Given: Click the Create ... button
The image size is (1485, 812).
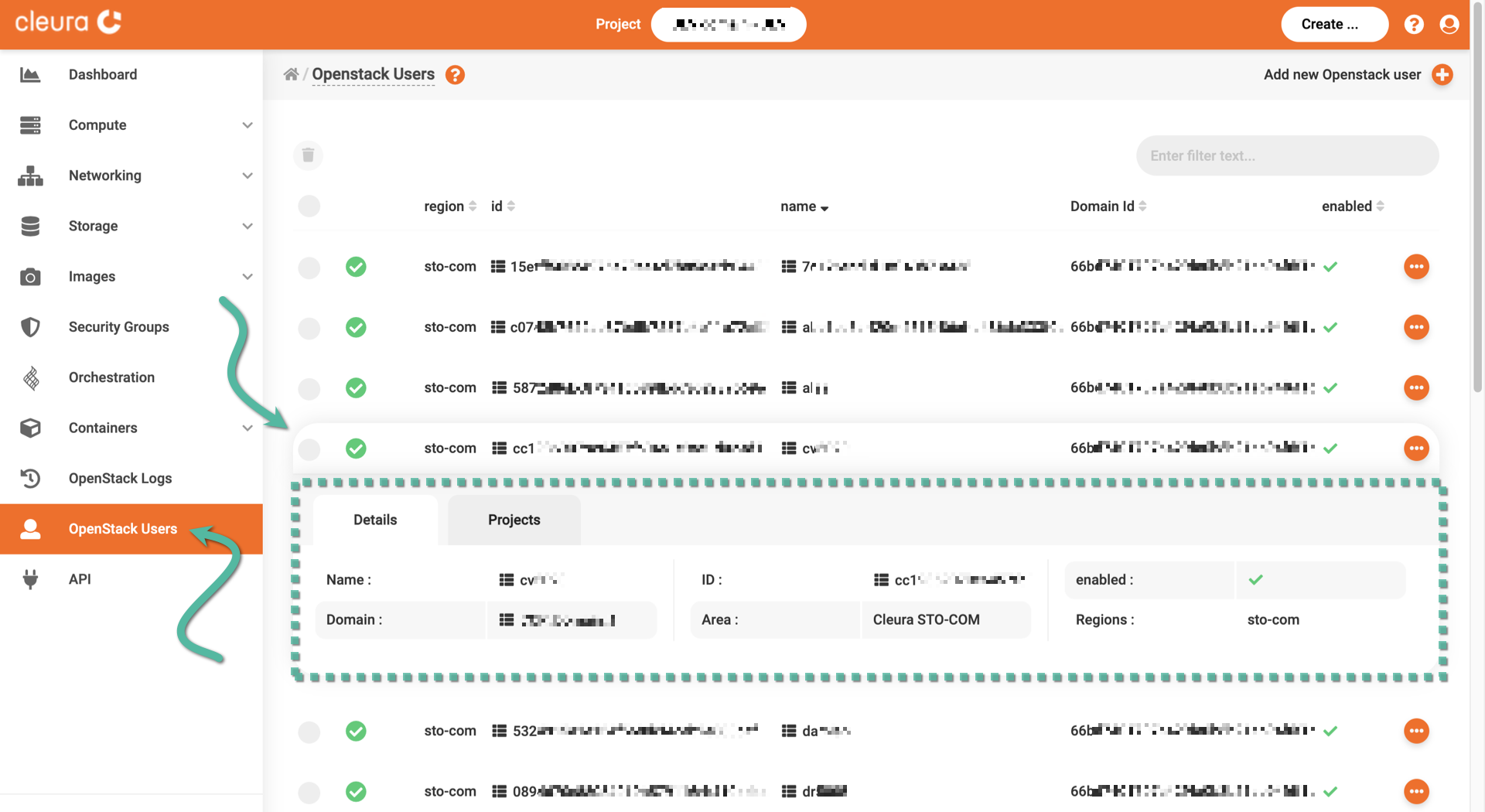Looking at the screenshot, I should [x=1334, y=24].
